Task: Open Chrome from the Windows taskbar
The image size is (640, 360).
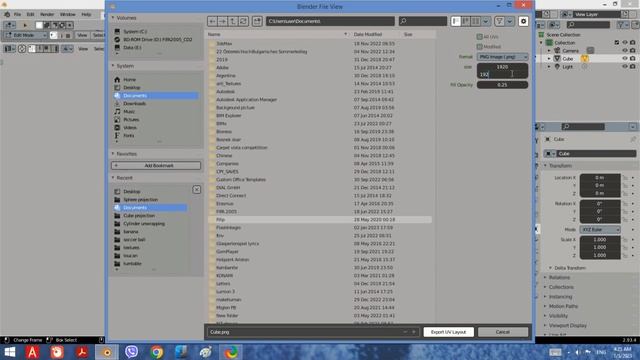Action: tap(156, 352)
